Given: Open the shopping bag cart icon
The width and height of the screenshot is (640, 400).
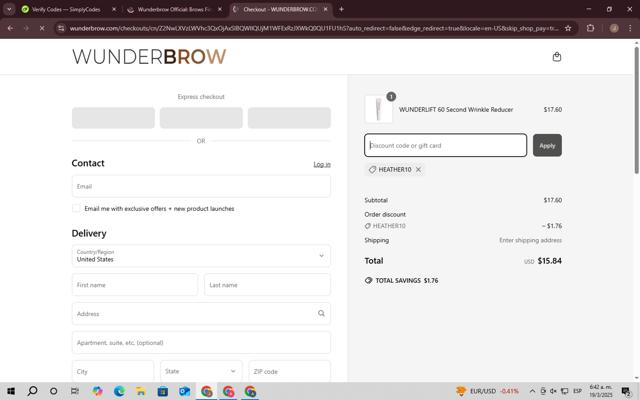Looking at the screenshot, I should coord(557,57).
